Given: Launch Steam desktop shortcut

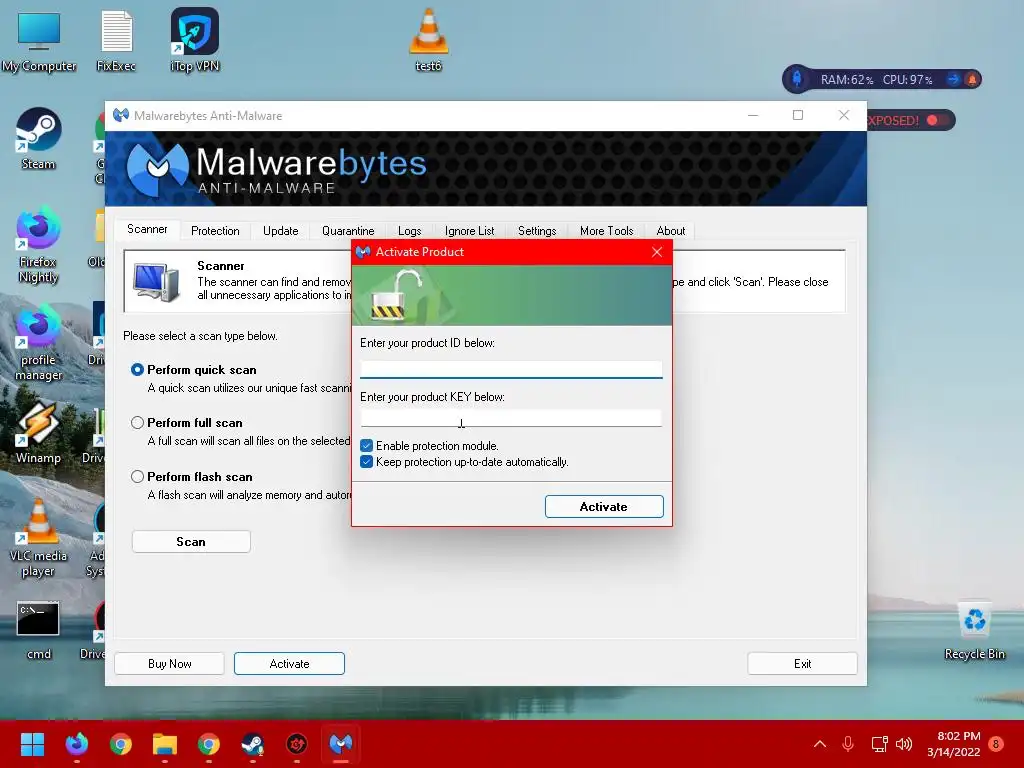Looking at the screenshot, I should (x=39, y=138).
